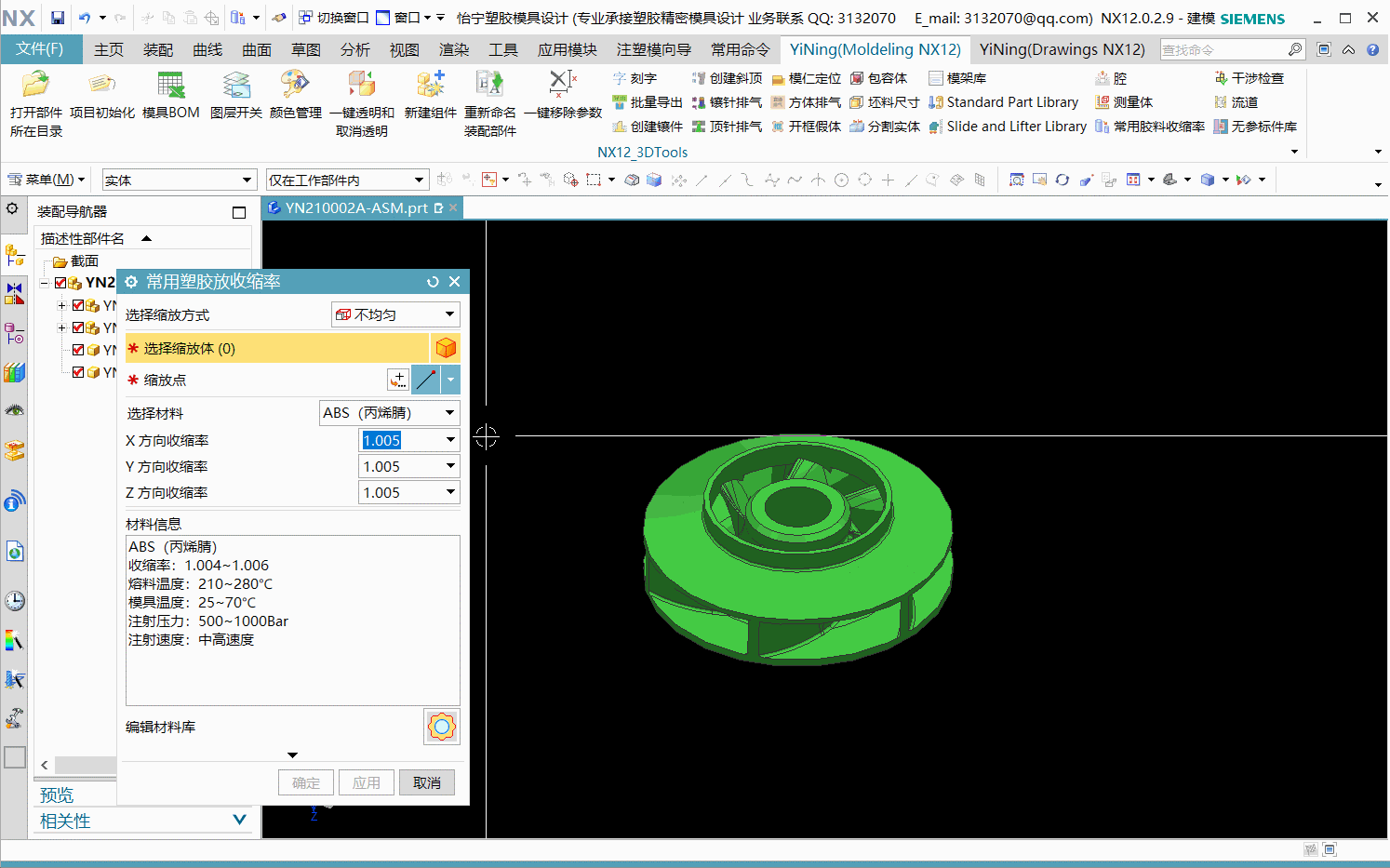Open 干涉检查 tool
Viewport: 1390px width, 868px height.
click(1249, 78)
